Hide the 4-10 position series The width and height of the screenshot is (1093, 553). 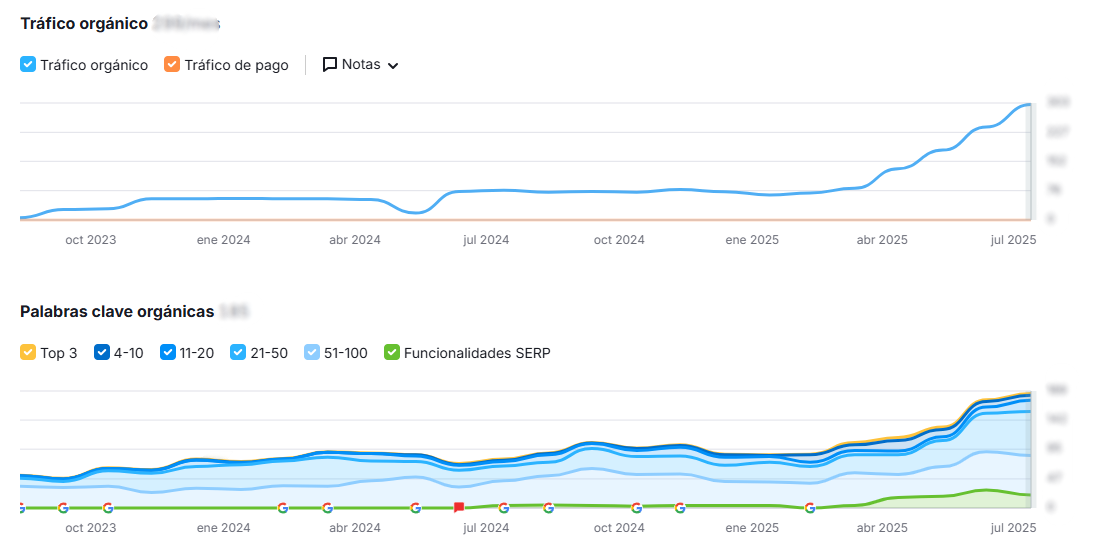click(101, 353)
